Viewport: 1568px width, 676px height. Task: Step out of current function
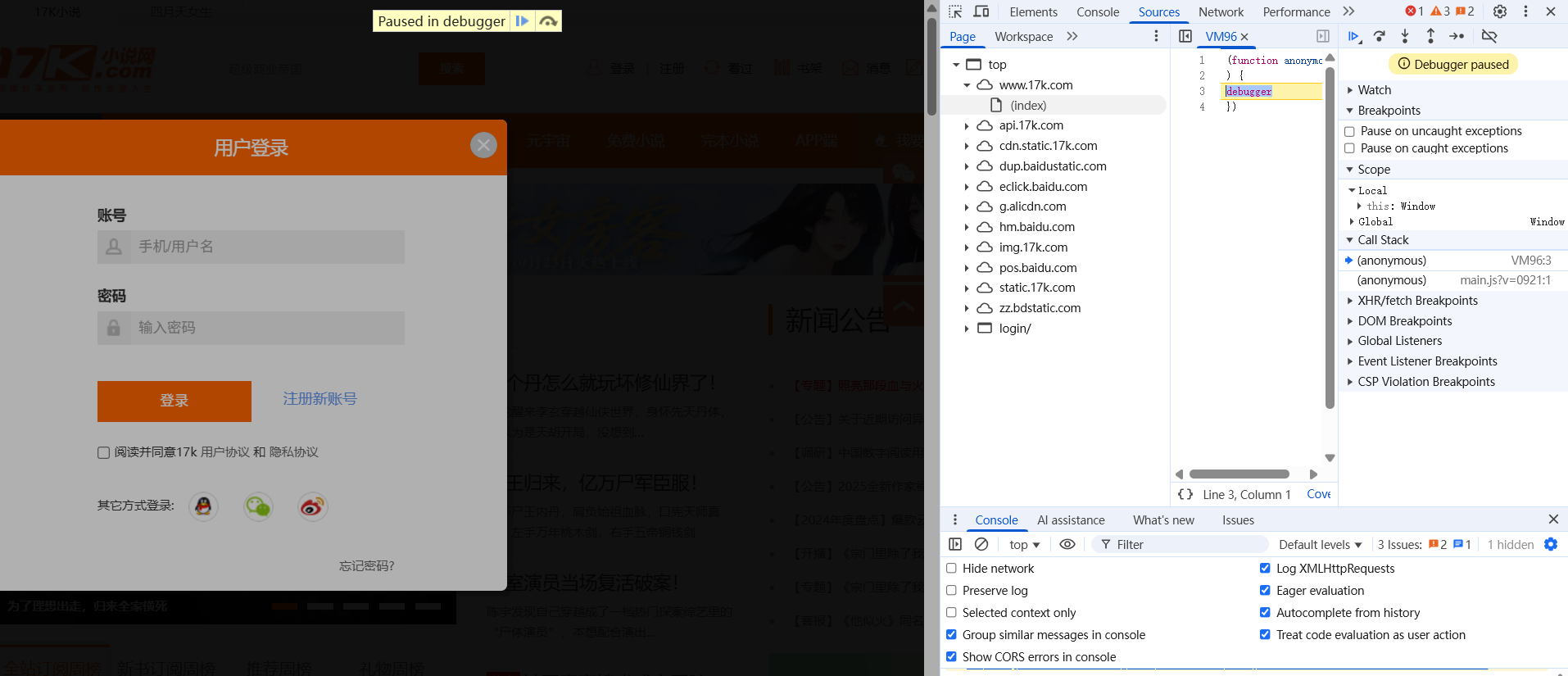point(1430,36)
